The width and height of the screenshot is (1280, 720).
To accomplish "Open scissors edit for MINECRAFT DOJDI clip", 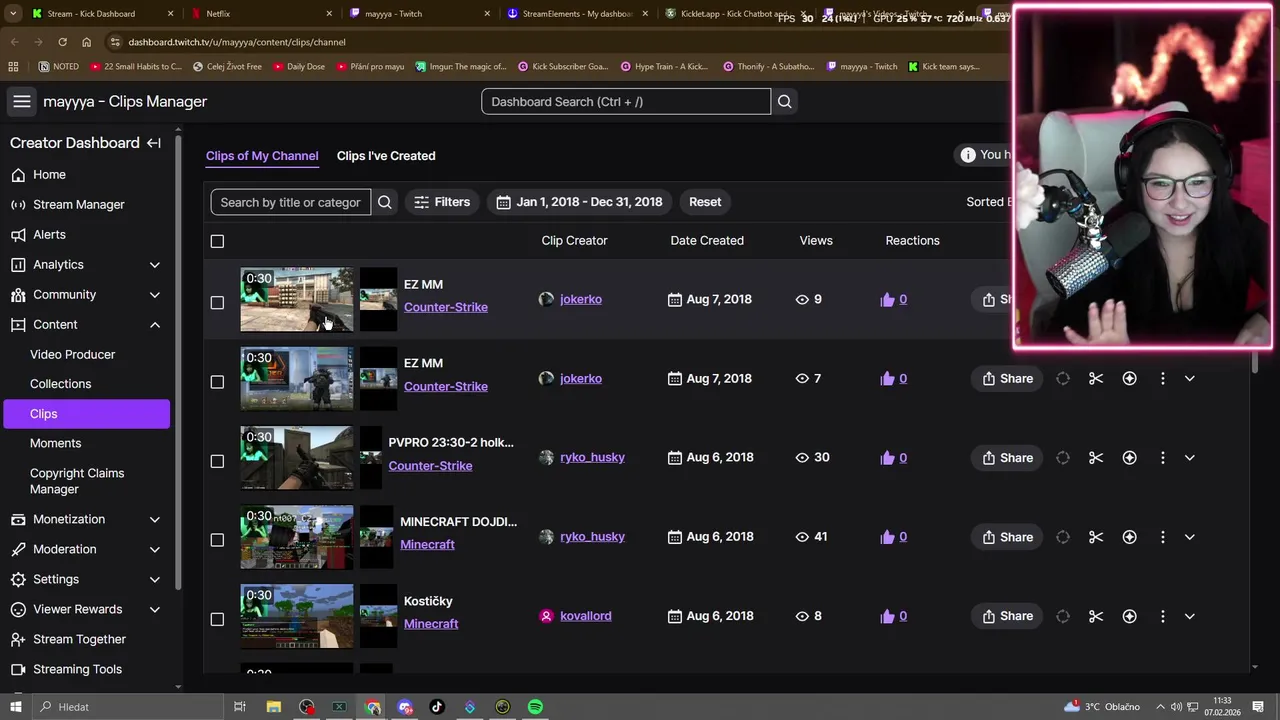I will (1096, 537).
